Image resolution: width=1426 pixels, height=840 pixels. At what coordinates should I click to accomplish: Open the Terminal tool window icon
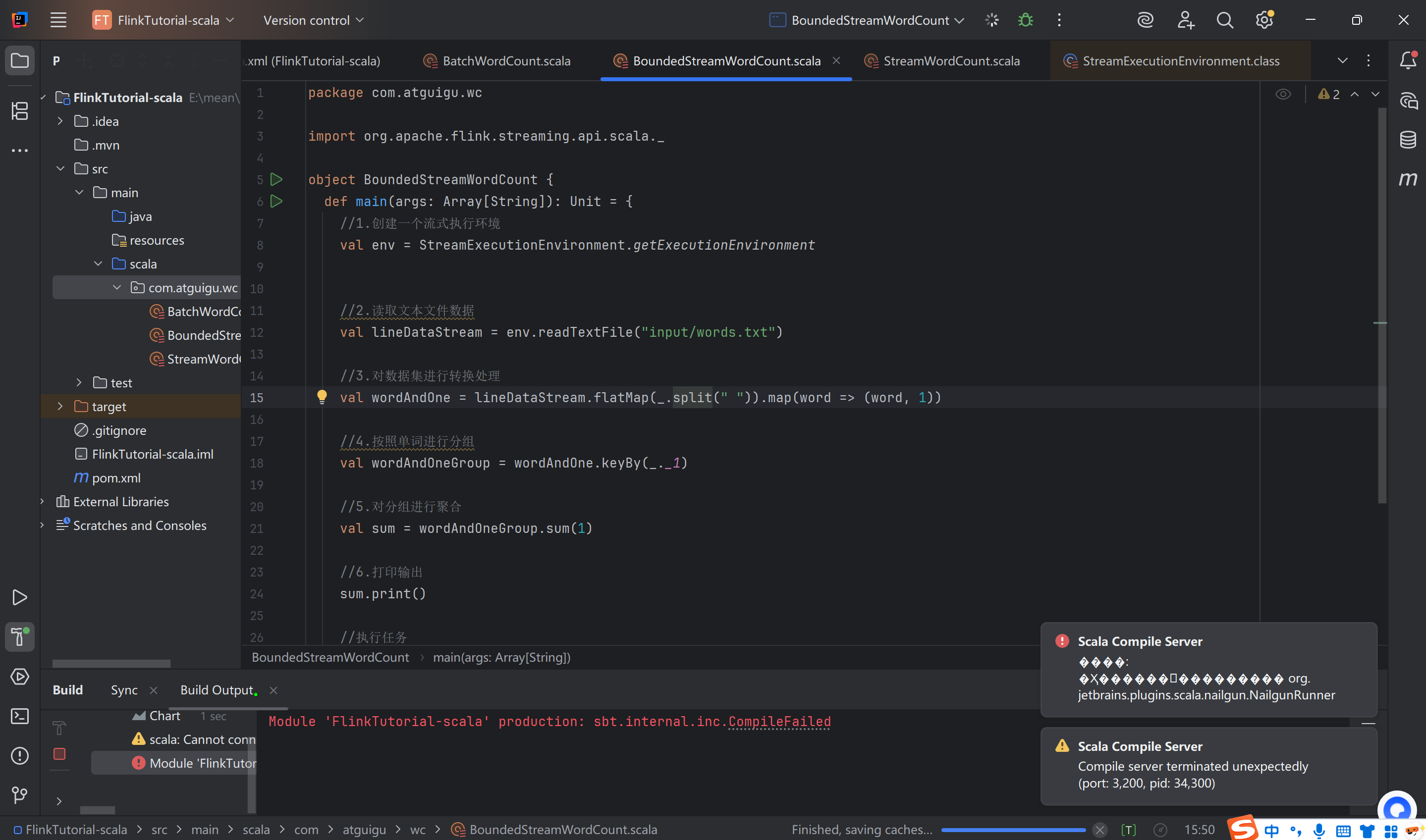[x=20, y=716]
